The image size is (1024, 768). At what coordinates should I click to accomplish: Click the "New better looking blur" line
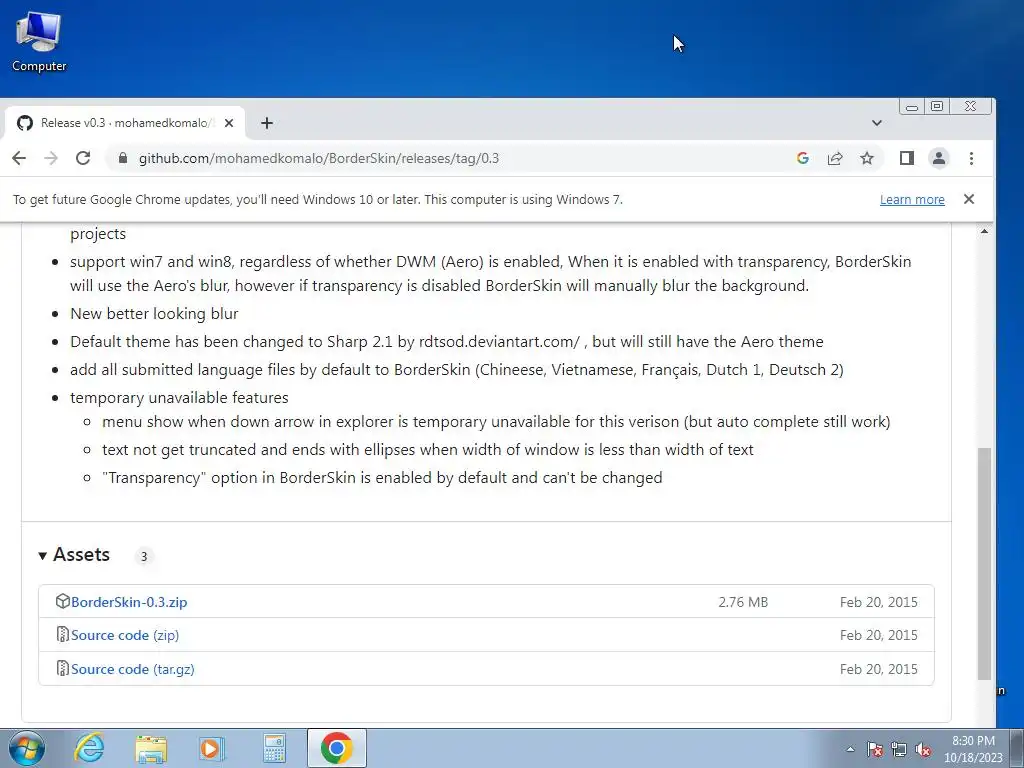pyautogui.click(x=154, y=313)
